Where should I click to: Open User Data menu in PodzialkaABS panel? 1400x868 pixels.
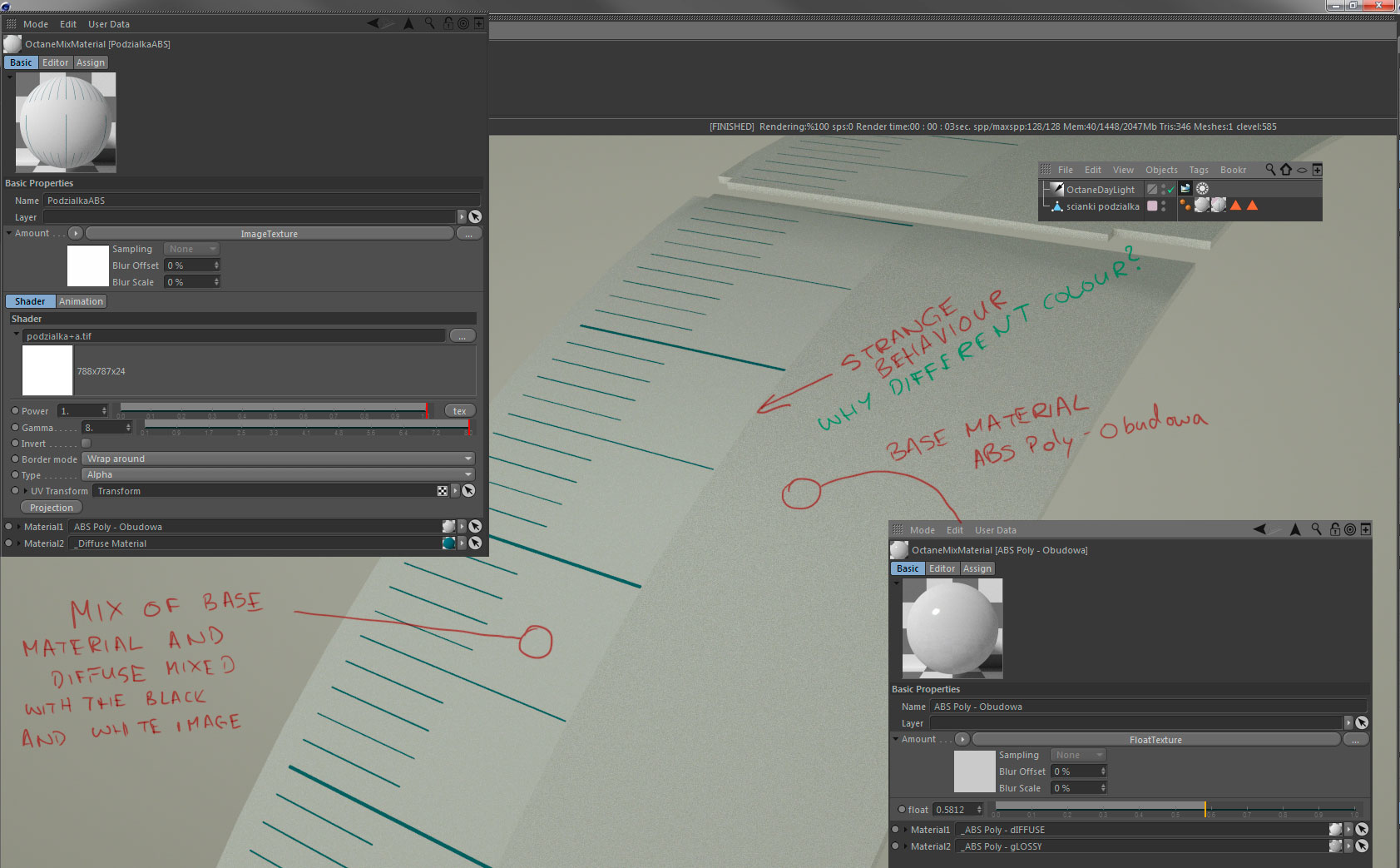pyautogui.click(x=109, y=24)
